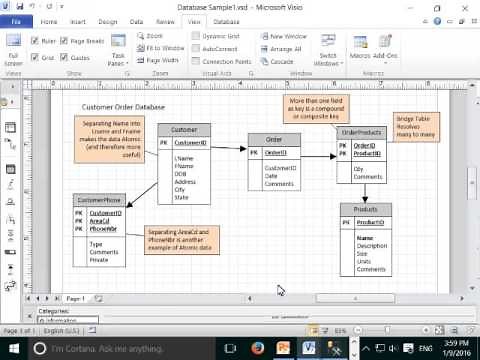The image size is (480, 360).
Task: Open the Customize Quick Access Toolbar arrow
Action: (62, 6)
